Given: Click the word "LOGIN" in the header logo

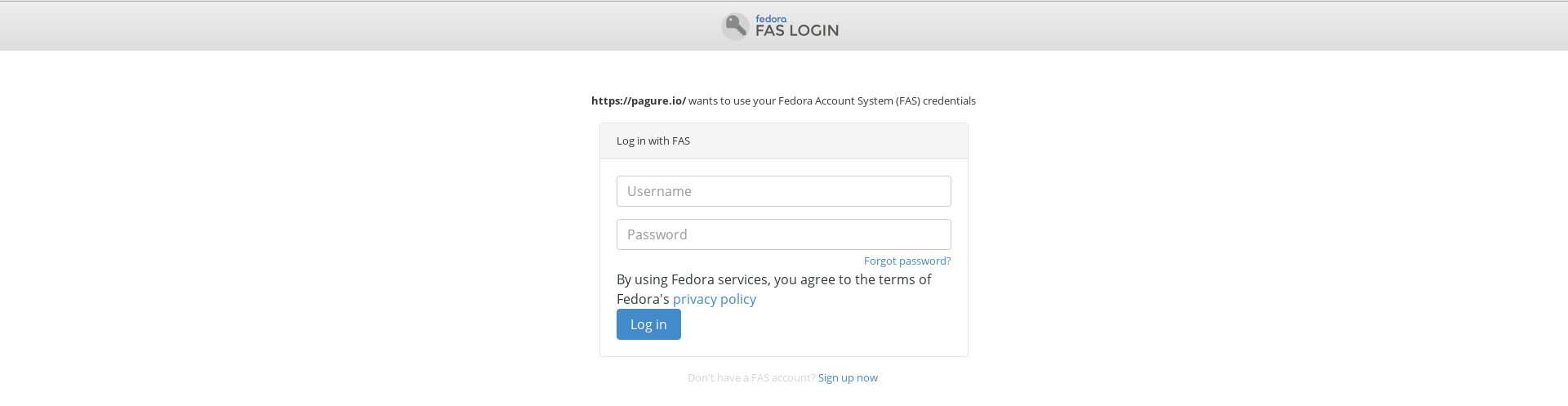Looking at the screenshot, I should pyautogui.click(x=813, y=30).
